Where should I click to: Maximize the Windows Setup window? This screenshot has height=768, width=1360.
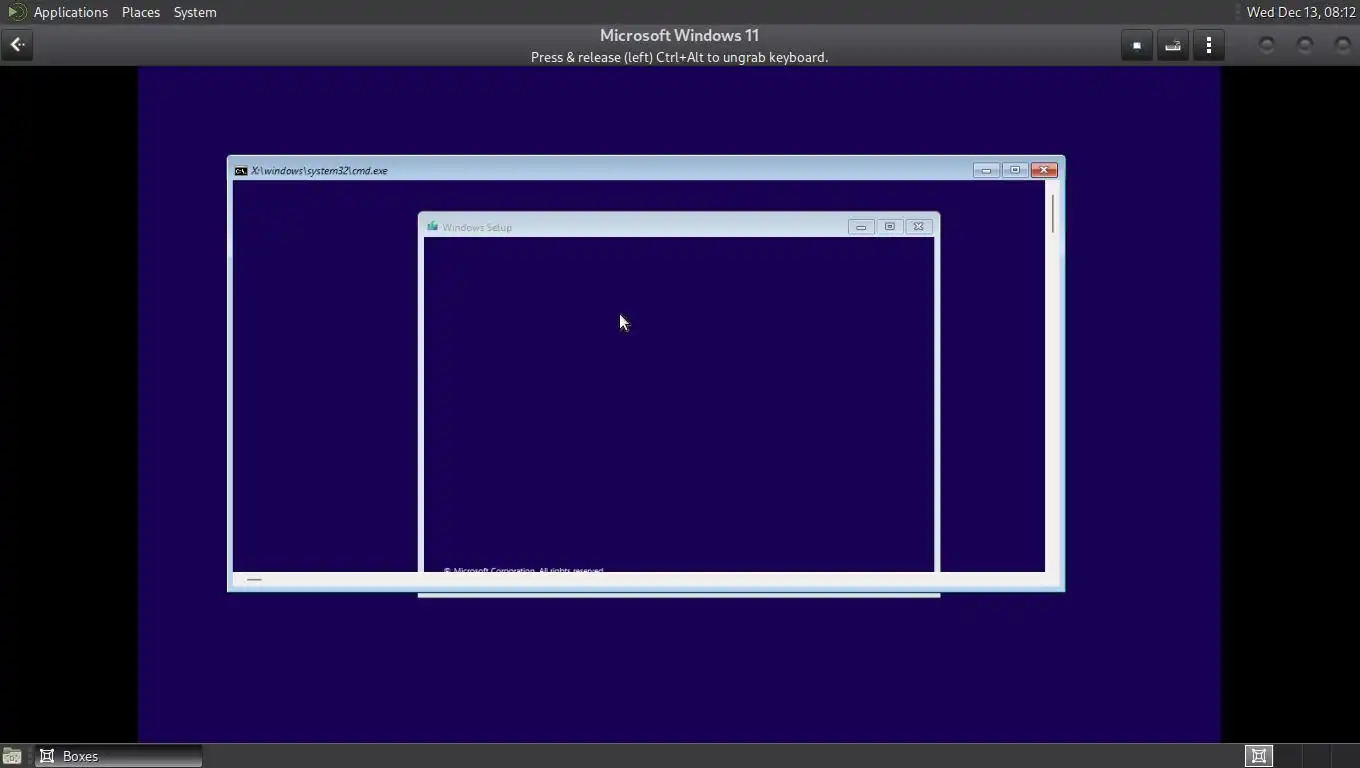[890, 227]
